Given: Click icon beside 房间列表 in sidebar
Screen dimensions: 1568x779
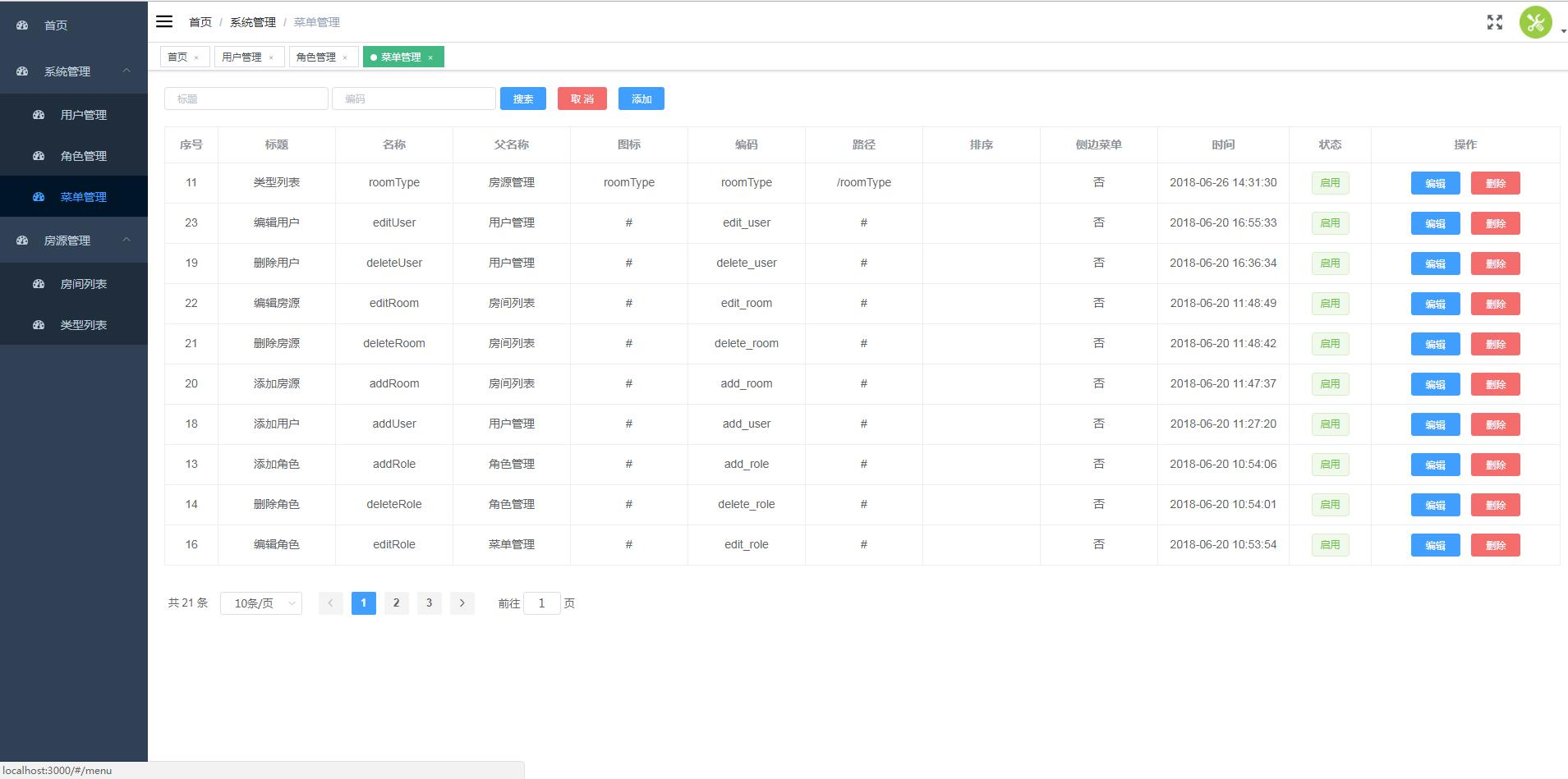Looking at the screenshot, I should pos(39,284).
